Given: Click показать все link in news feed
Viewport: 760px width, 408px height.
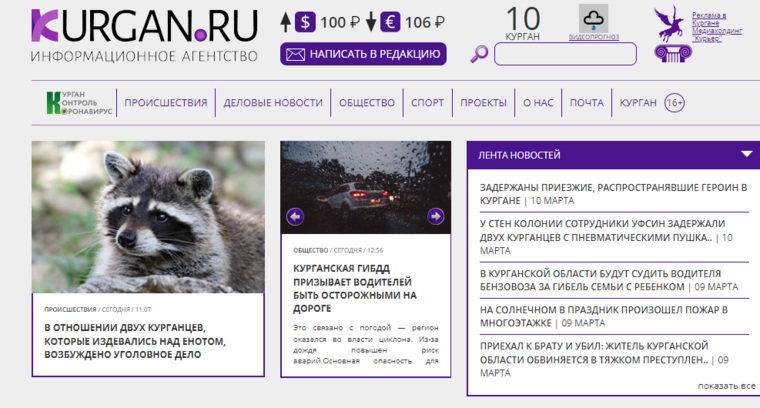Looking at the screenshot, I should [726, 386].
